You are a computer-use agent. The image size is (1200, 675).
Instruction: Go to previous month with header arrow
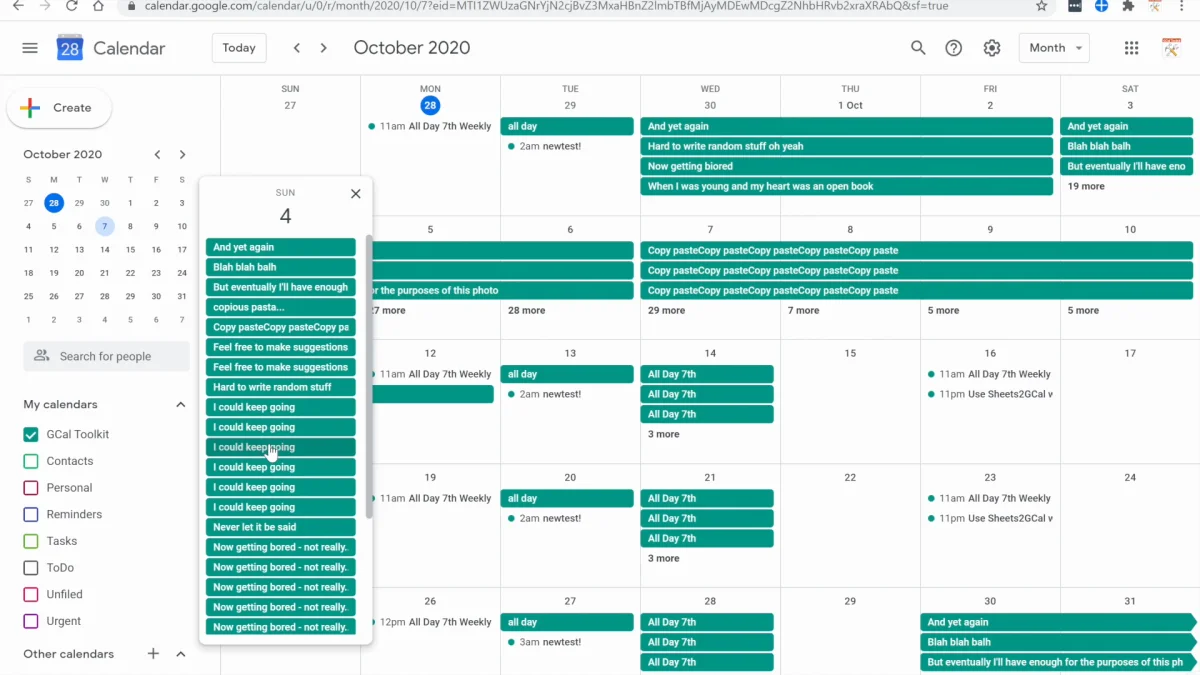point(297,48)
